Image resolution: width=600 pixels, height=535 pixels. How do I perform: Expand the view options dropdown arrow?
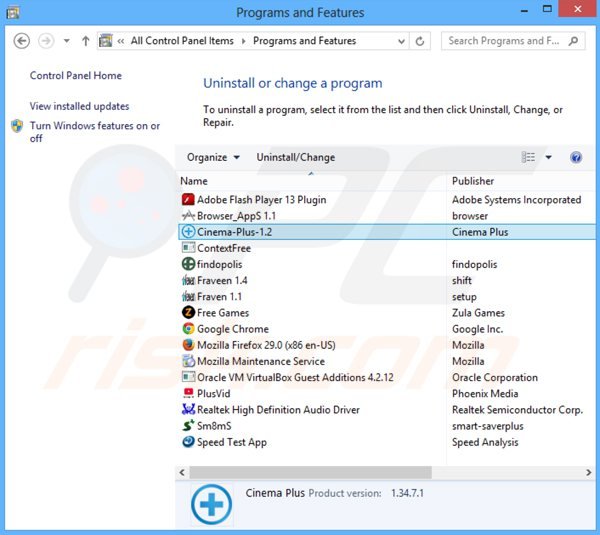coord(548,157)
